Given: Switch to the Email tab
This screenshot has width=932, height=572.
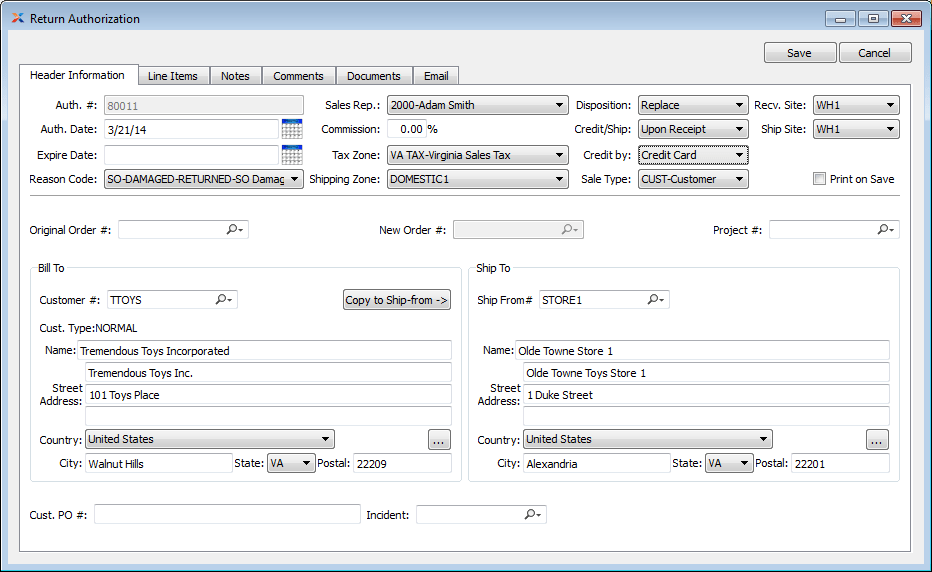Looking at the screenshot, I should click(436, 76).
